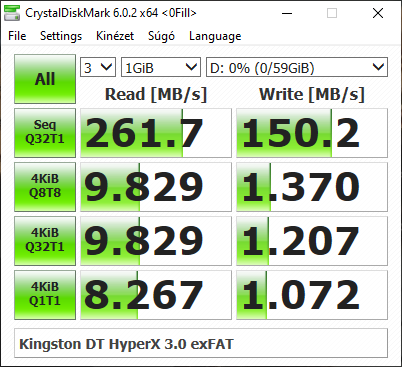This screenshot has width=402, height=367.
Task: Click the 4KiB Q32T1 read value 9.829
Action: [156, 241]
